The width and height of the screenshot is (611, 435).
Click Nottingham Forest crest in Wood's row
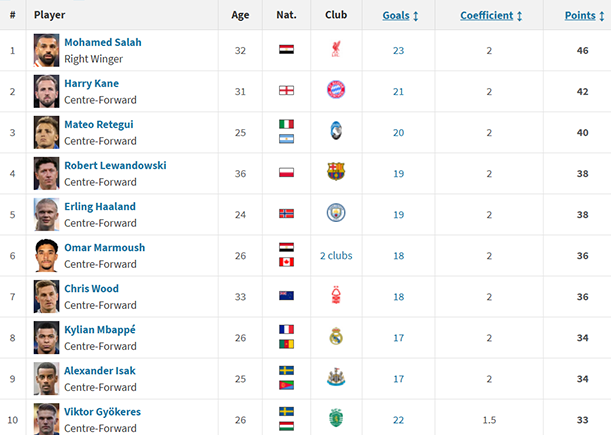pyautogui.click(x=336, y=295)
